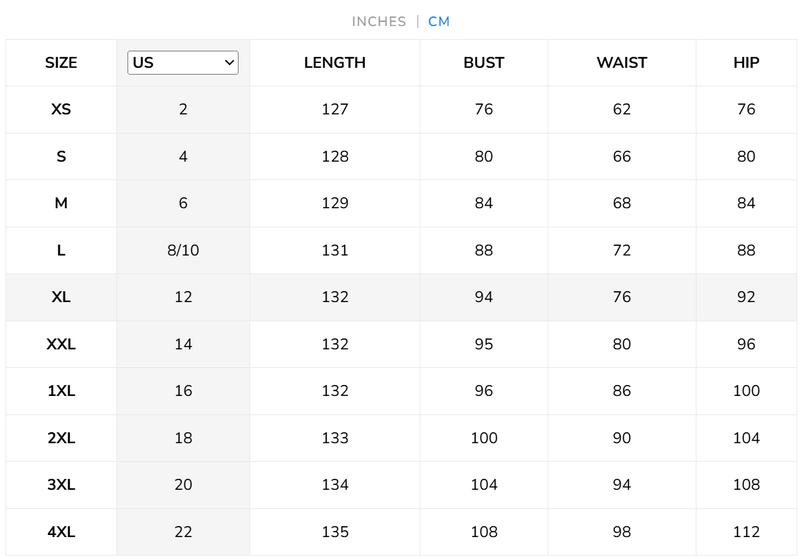800x559 pixels.
Task: Click the SIZE column header
Action: [61, 63]
